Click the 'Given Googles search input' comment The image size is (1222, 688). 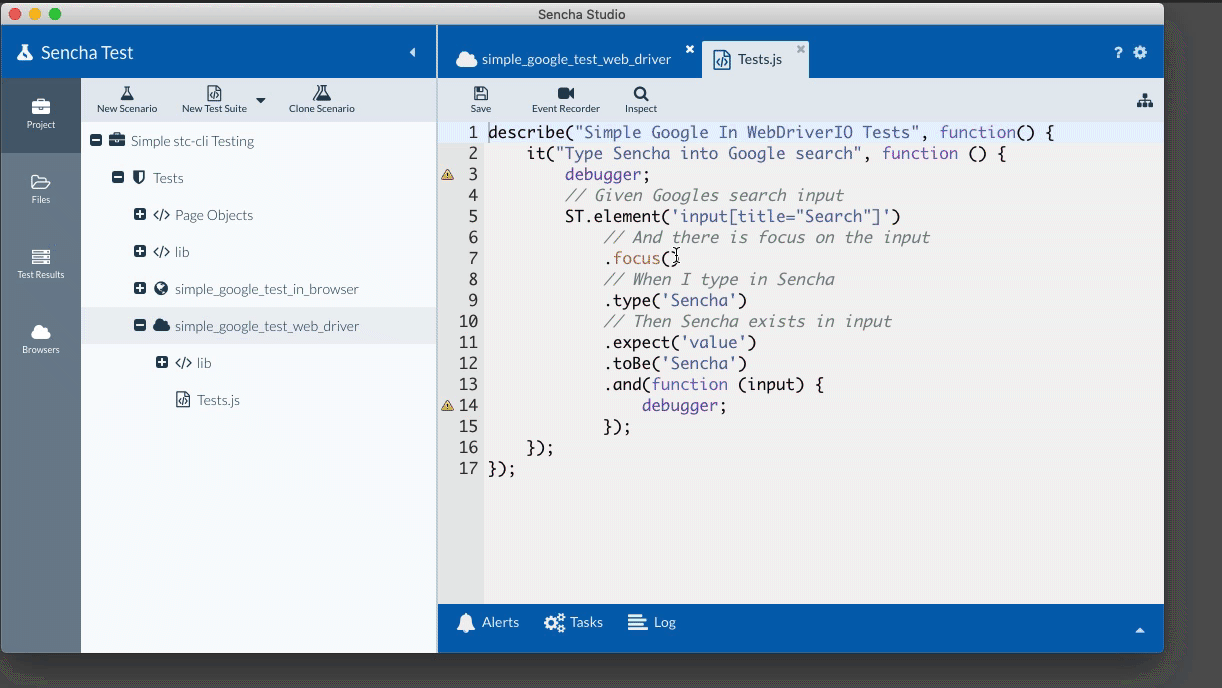(x=704, y=195)
